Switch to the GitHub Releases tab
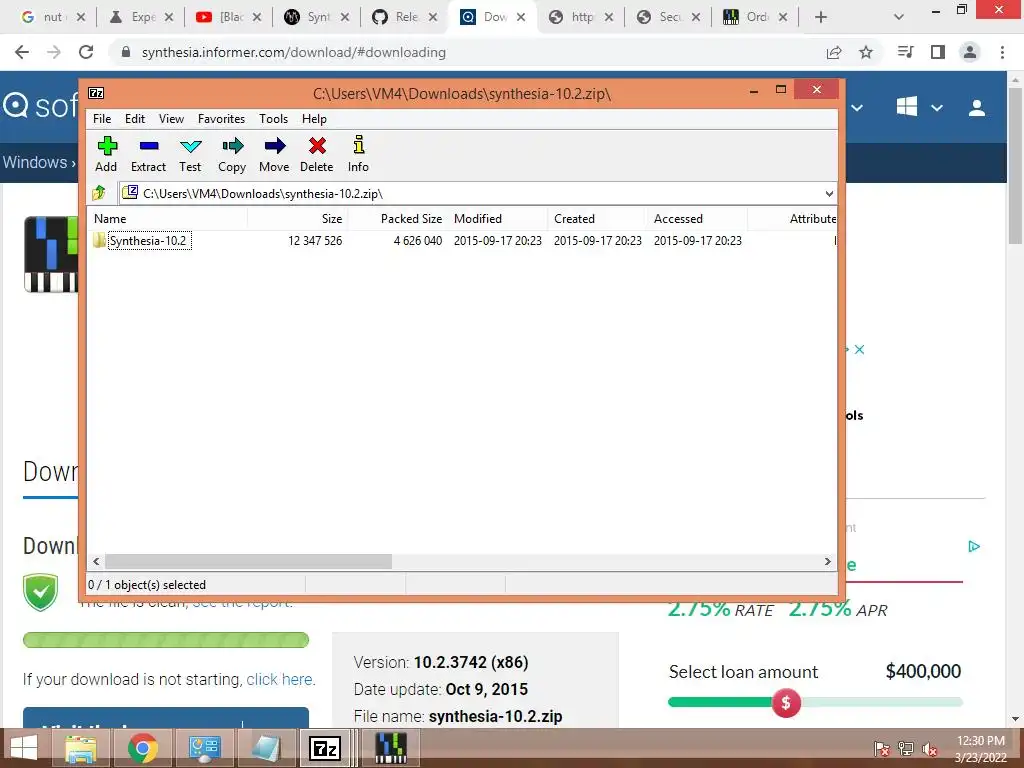This screenshot has width=1024, height=768. pos(405,17)
